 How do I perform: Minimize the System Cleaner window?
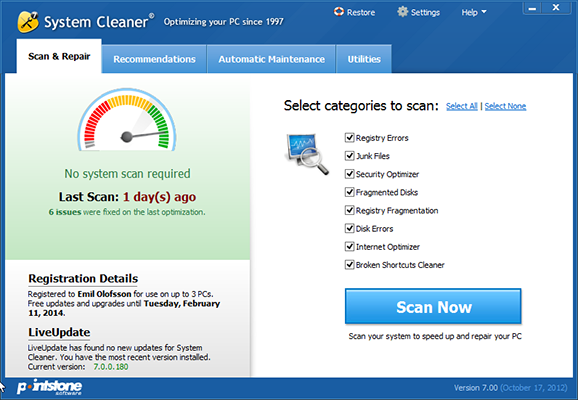tap(532, 8)
